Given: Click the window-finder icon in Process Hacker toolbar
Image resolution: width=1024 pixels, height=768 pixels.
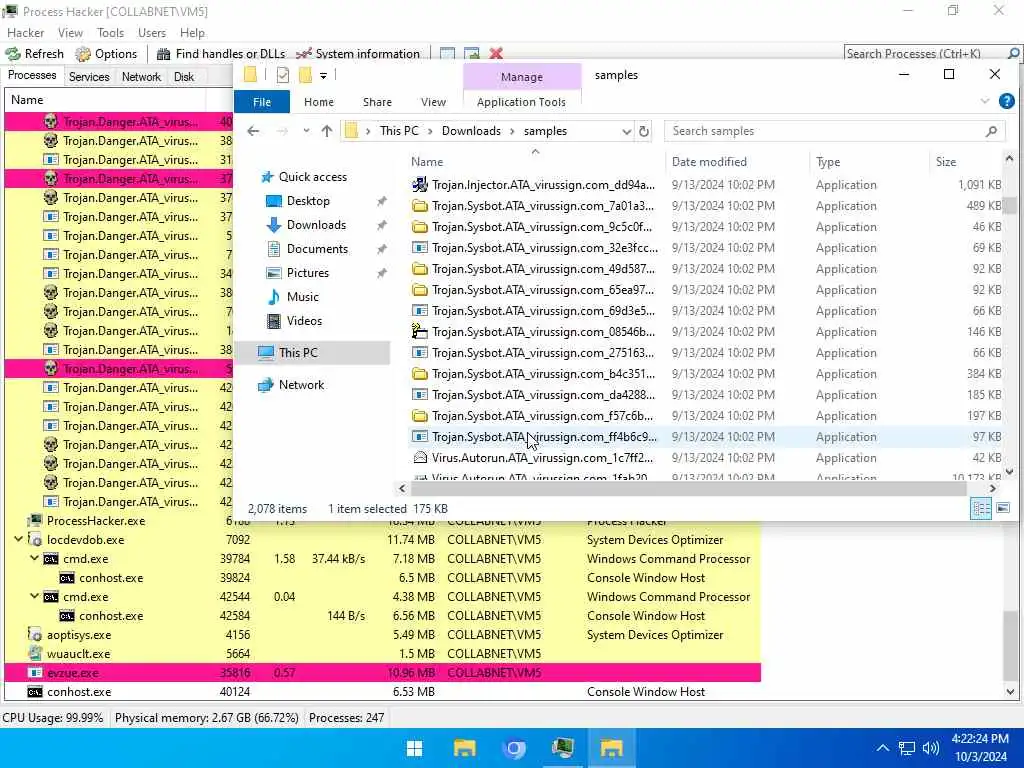Looking at the screenshot, I should click(x=472, y=54).
